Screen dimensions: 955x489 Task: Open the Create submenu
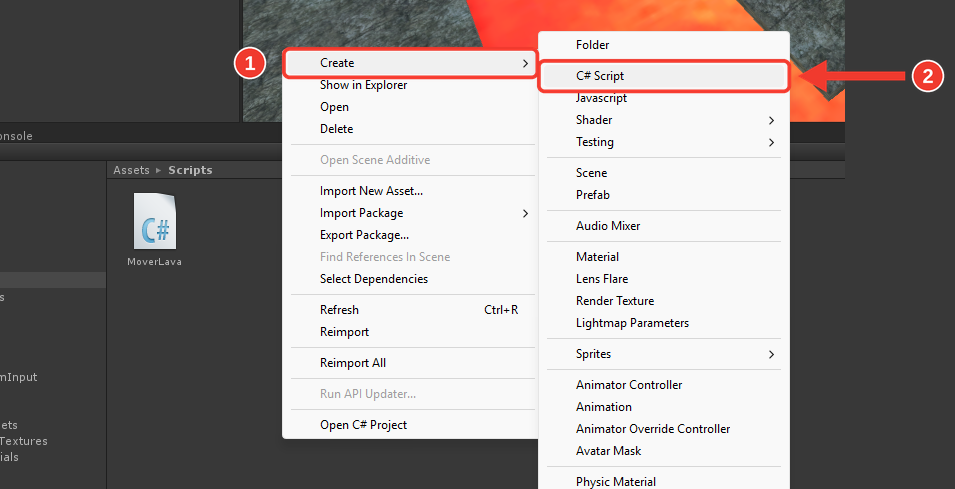(x=411, y=63)
